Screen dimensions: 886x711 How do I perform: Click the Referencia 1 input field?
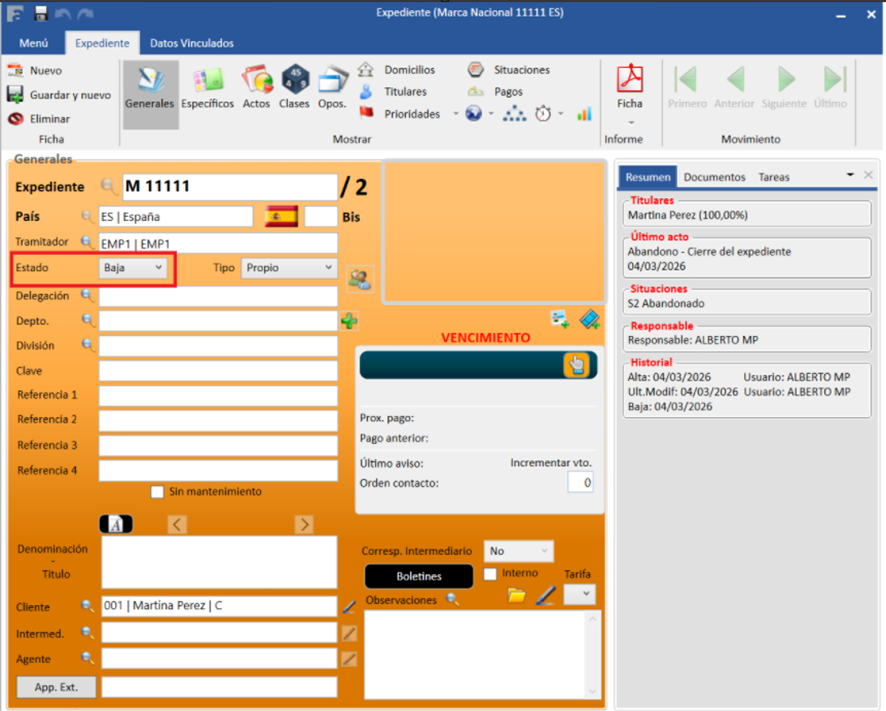tap(218, 395)
